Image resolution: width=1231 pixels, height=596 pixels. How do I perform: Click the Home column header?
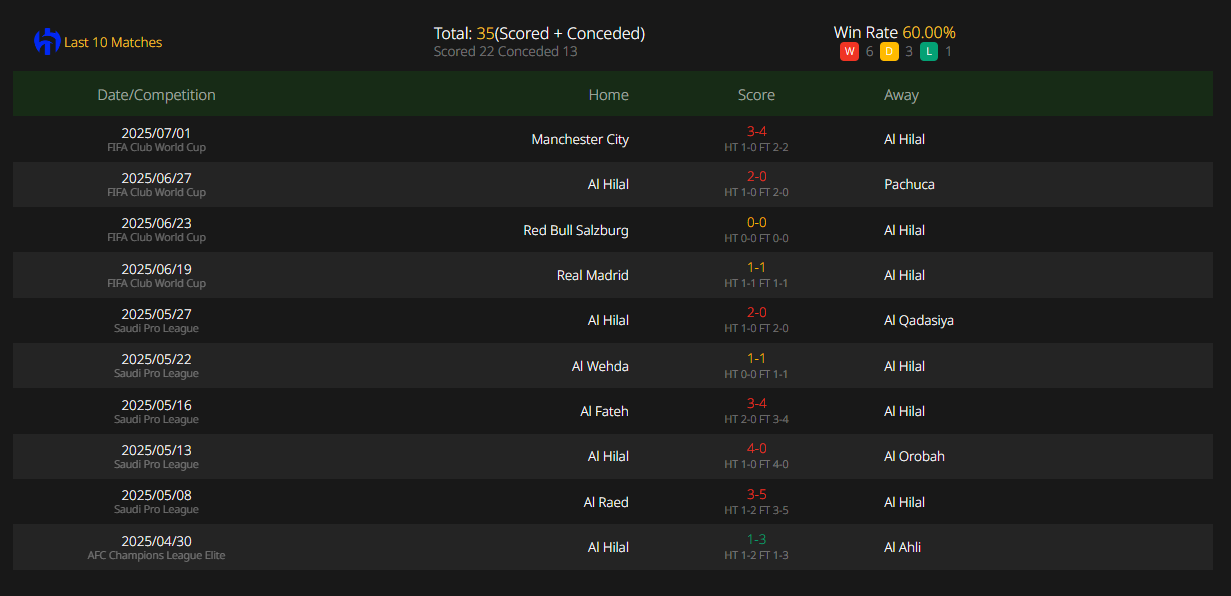[609, 95]
